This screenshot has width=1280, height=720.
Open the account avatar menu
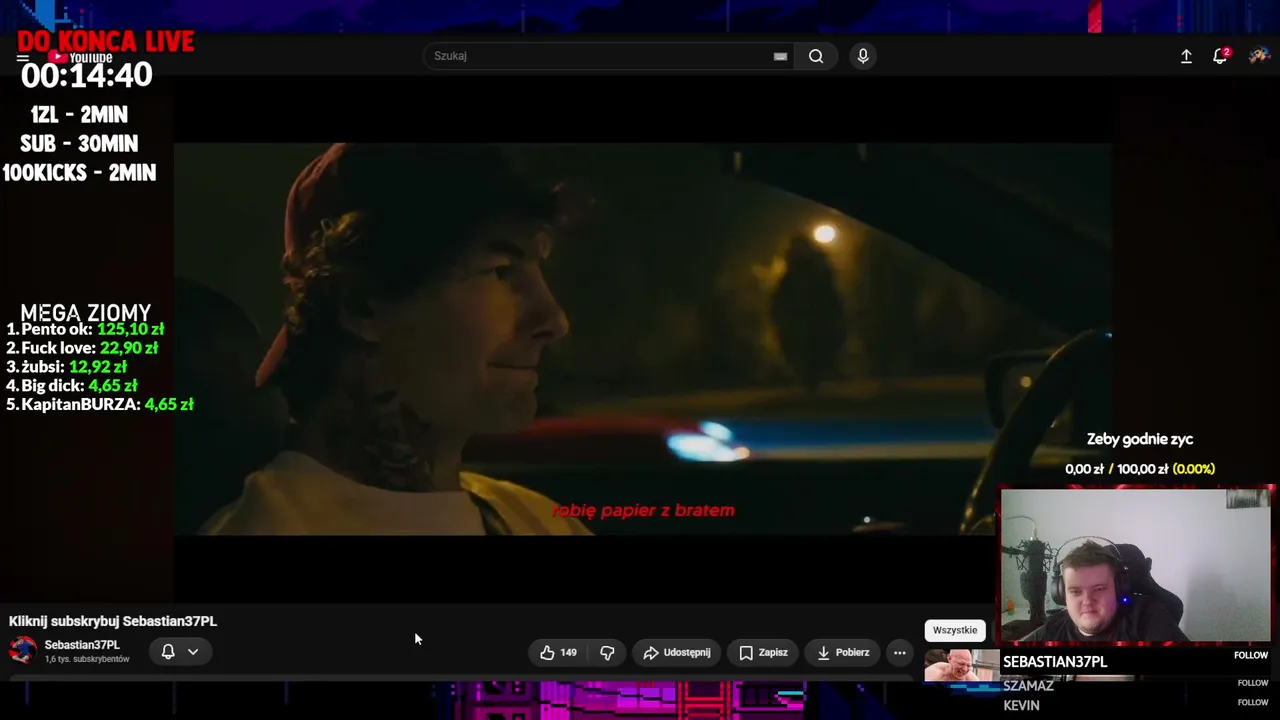click(x=1259, y=56)
